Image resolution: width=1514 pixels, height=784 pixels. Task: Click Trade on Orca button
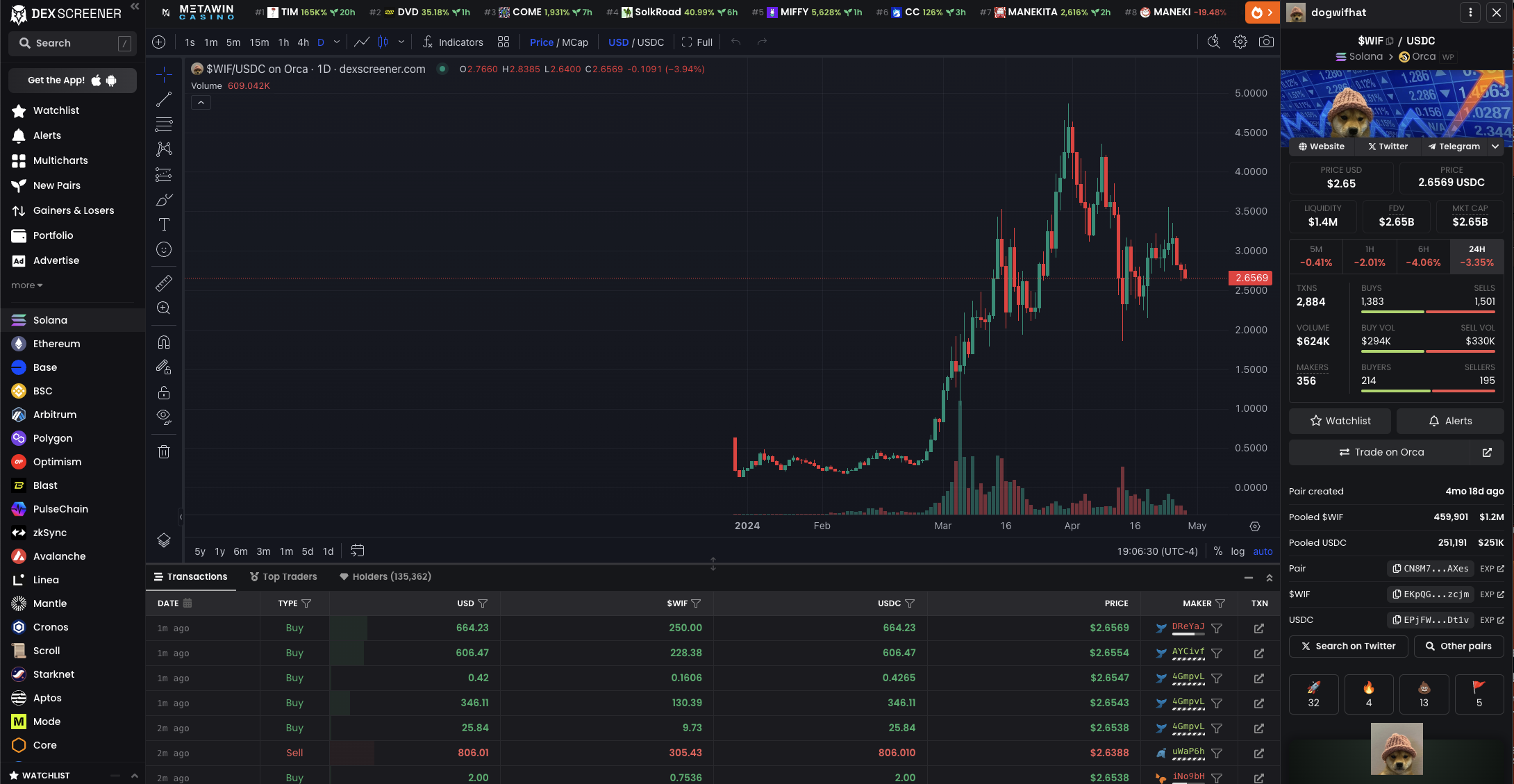pyautogui.click(x=1382, y=452)
